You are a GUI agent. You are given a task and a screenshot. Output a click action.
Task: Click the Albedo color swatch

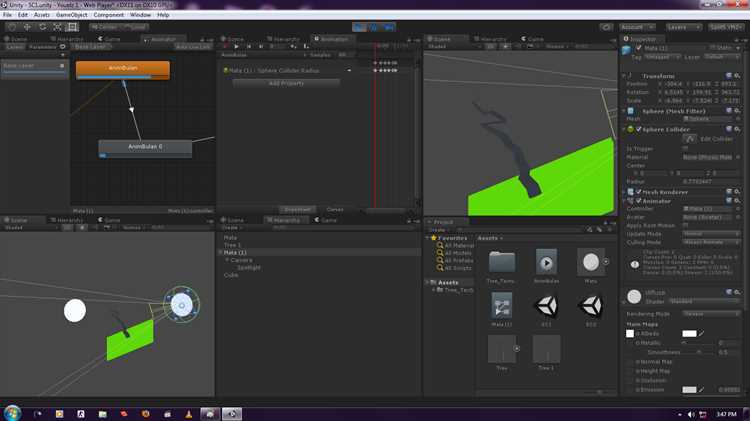(x=689, y=334)
